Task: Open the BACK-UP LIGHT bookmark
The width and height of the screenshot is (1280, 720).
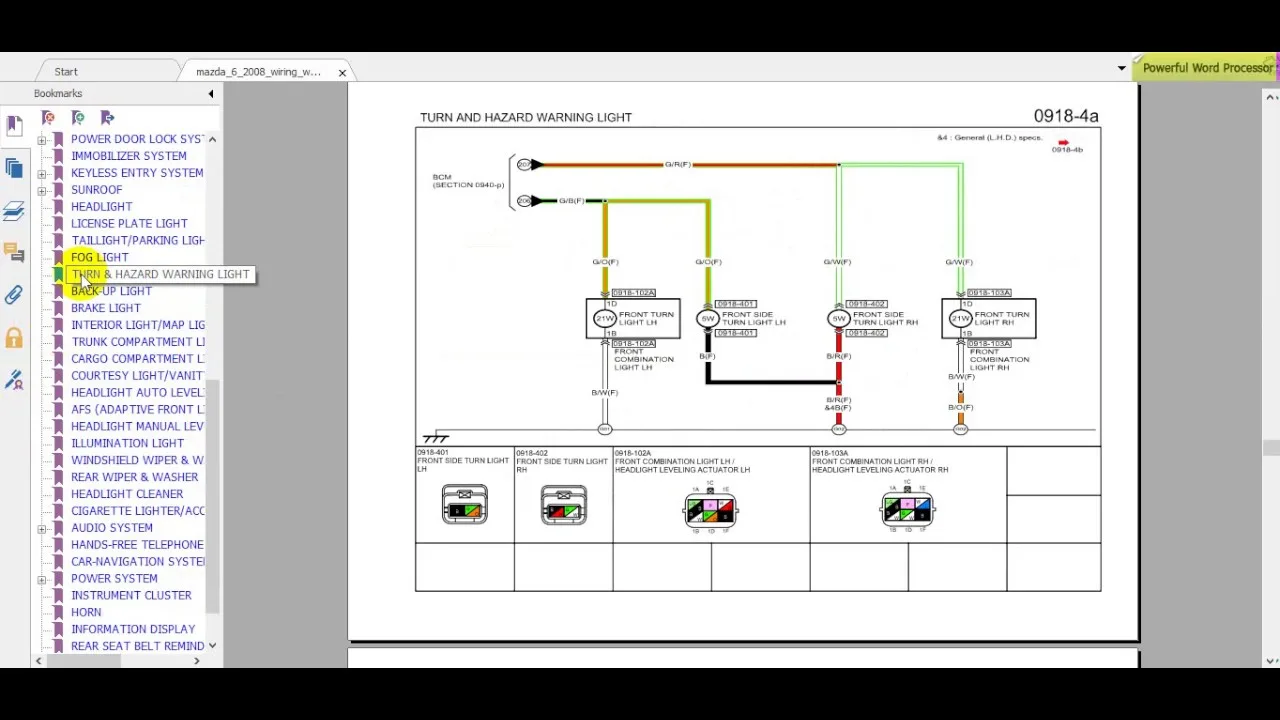Action: 111,291
